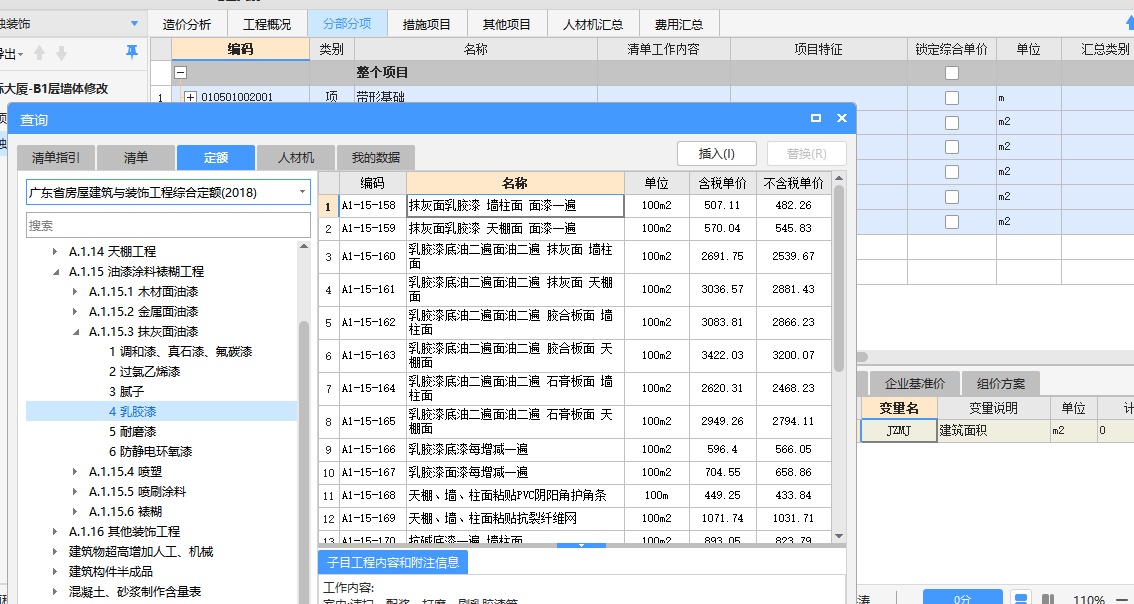This screenshot has width=1134, height=604.
Task: Select quota row A1-15-166 乳胶漆底漆每增减一遍
Action: pyautogui.click(x=575, y=450)
